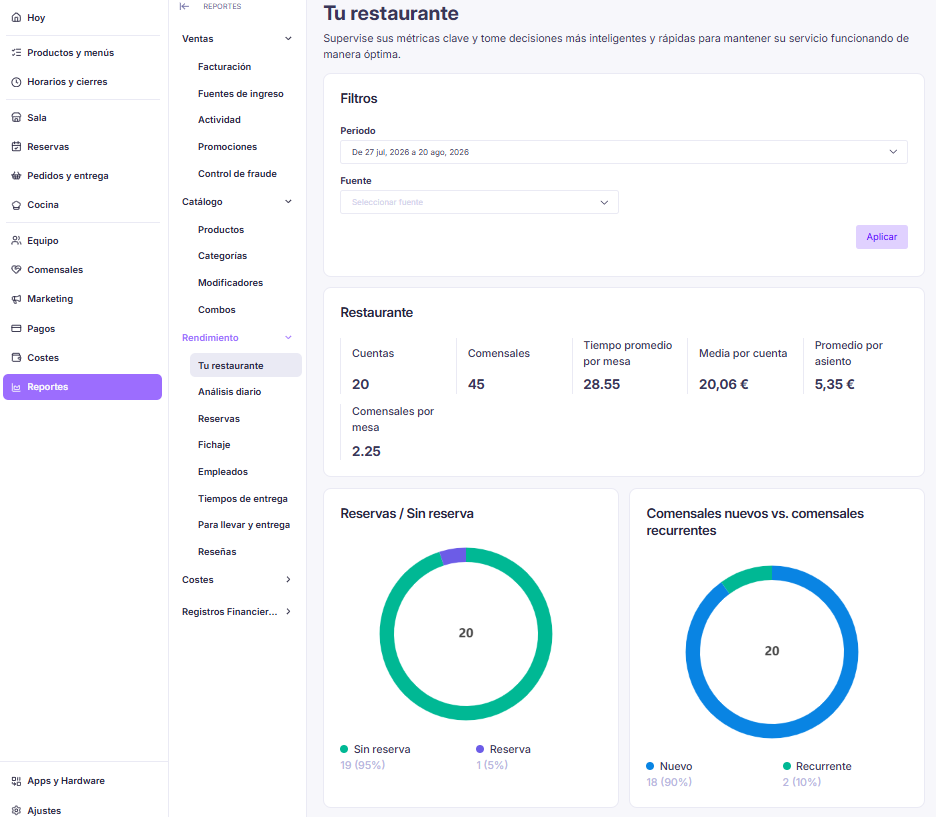Open Control de fraude report
This screenshot has height=817, width=936.
click(237, 174)
